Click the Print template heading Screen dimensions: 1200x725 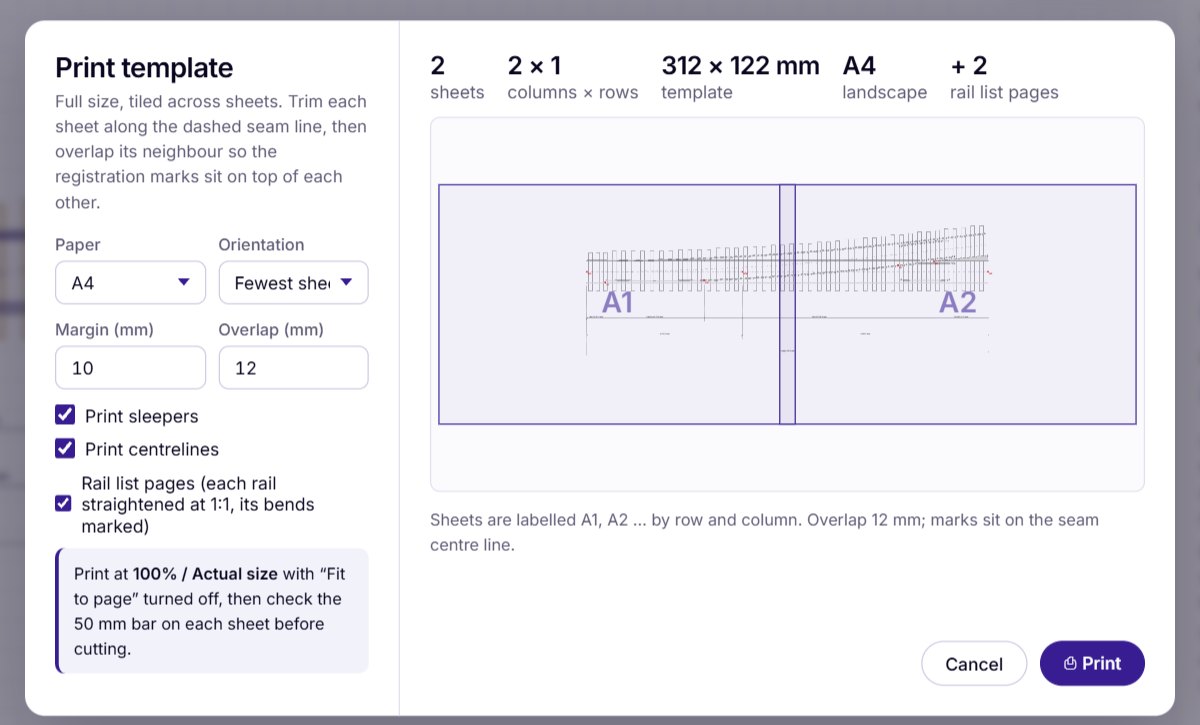[144, 68]
